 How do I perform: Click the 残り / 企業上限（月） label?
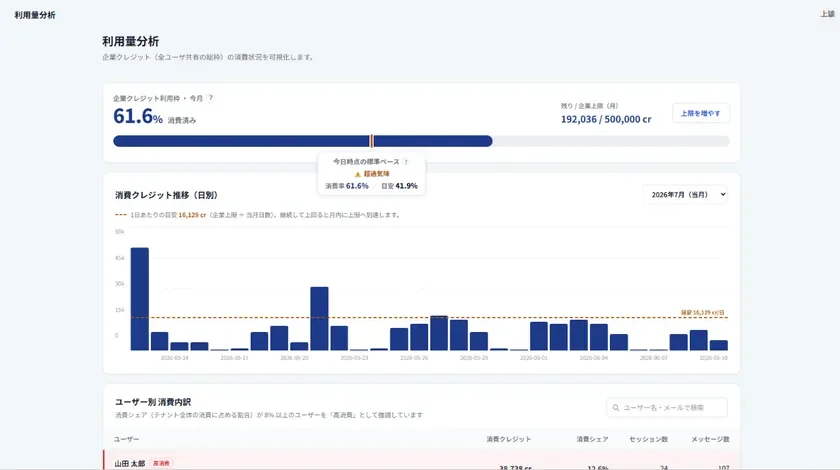[589, 106]
